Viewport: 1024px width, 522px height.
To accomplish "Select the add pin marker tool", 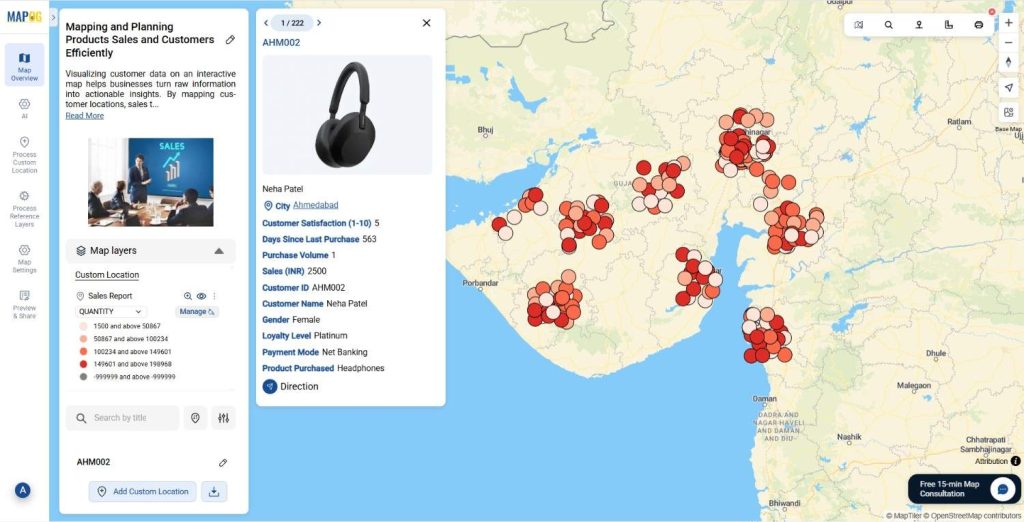I will (x=919, y=25).
